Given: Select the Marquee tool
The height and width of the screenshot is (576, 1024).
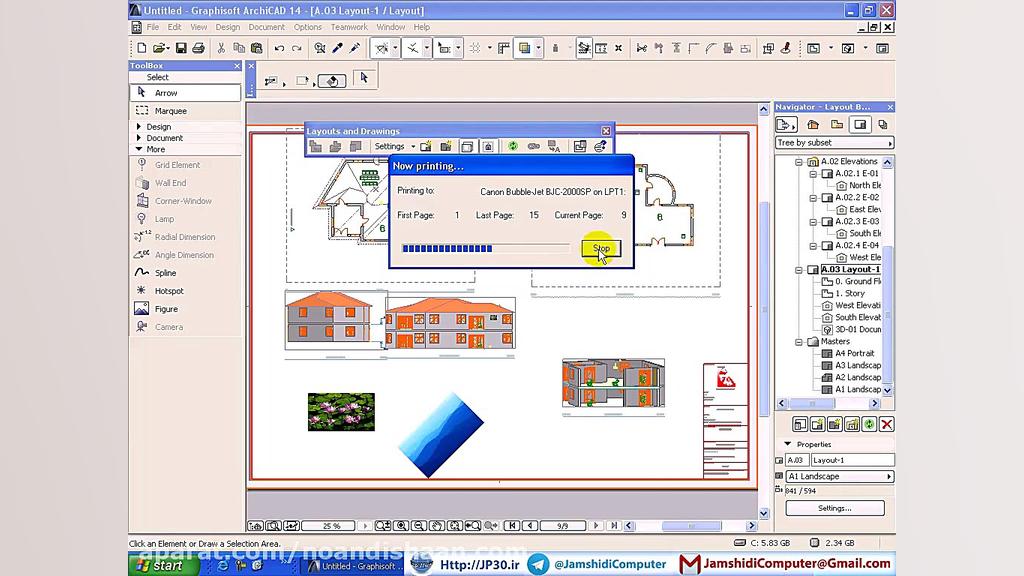Looking at the screenshot, I should tap(185, 111).
